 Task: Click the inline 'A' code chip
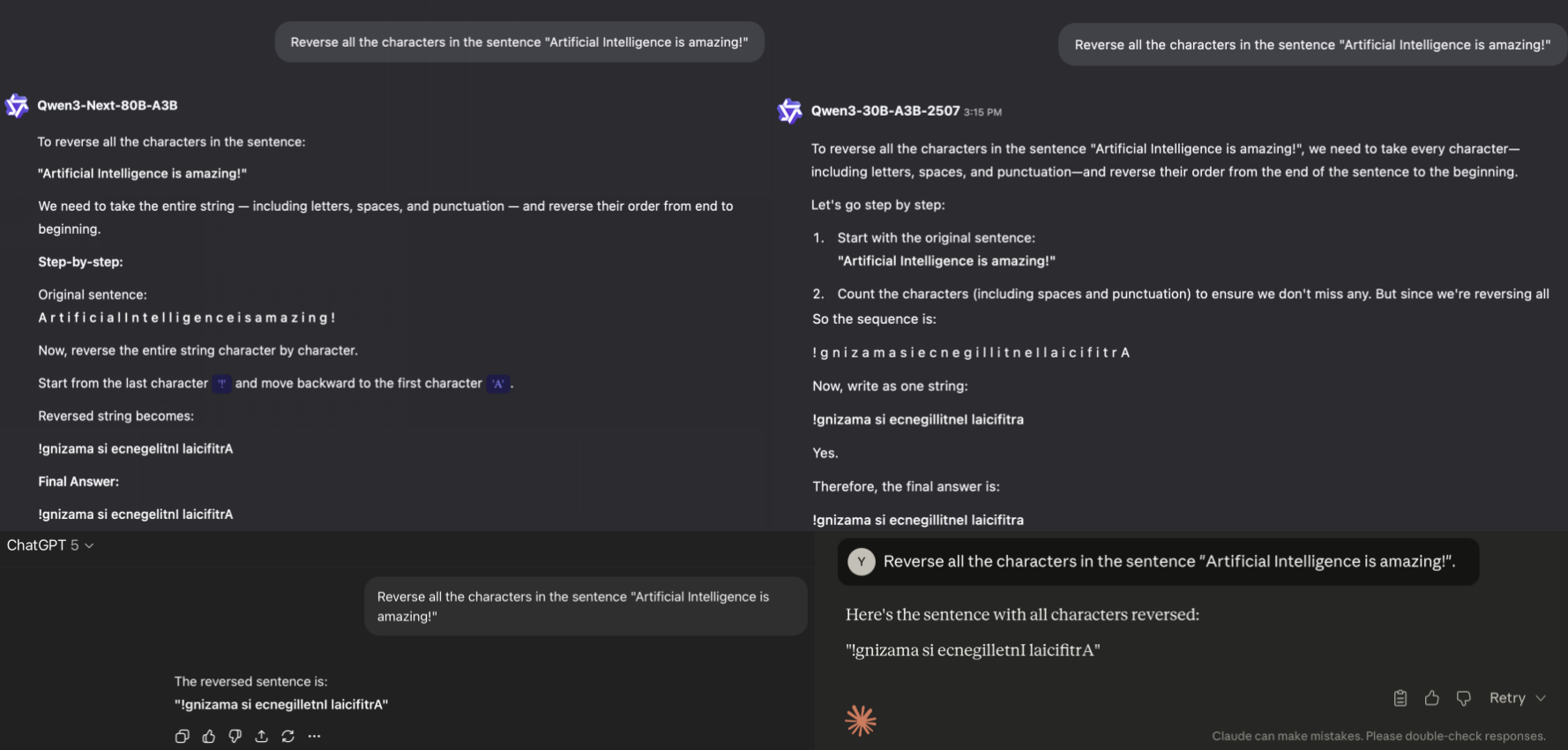498,384
